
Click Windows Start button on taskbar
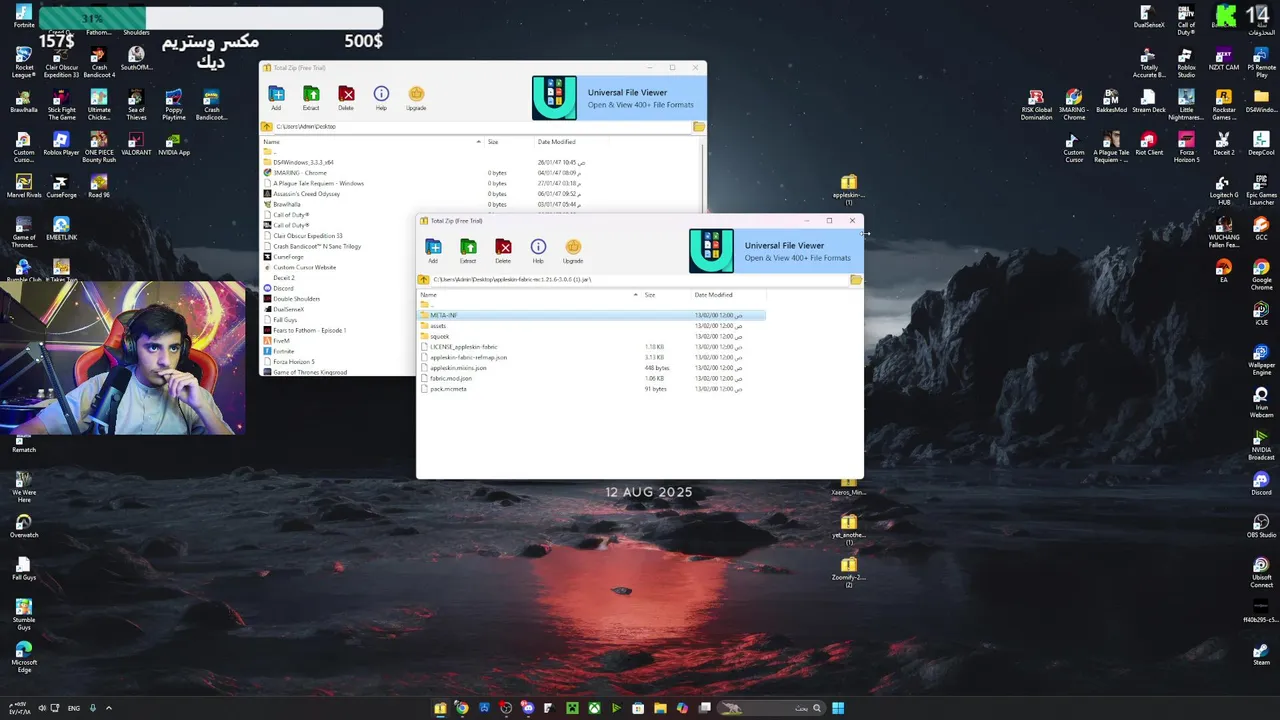(838, 708)
